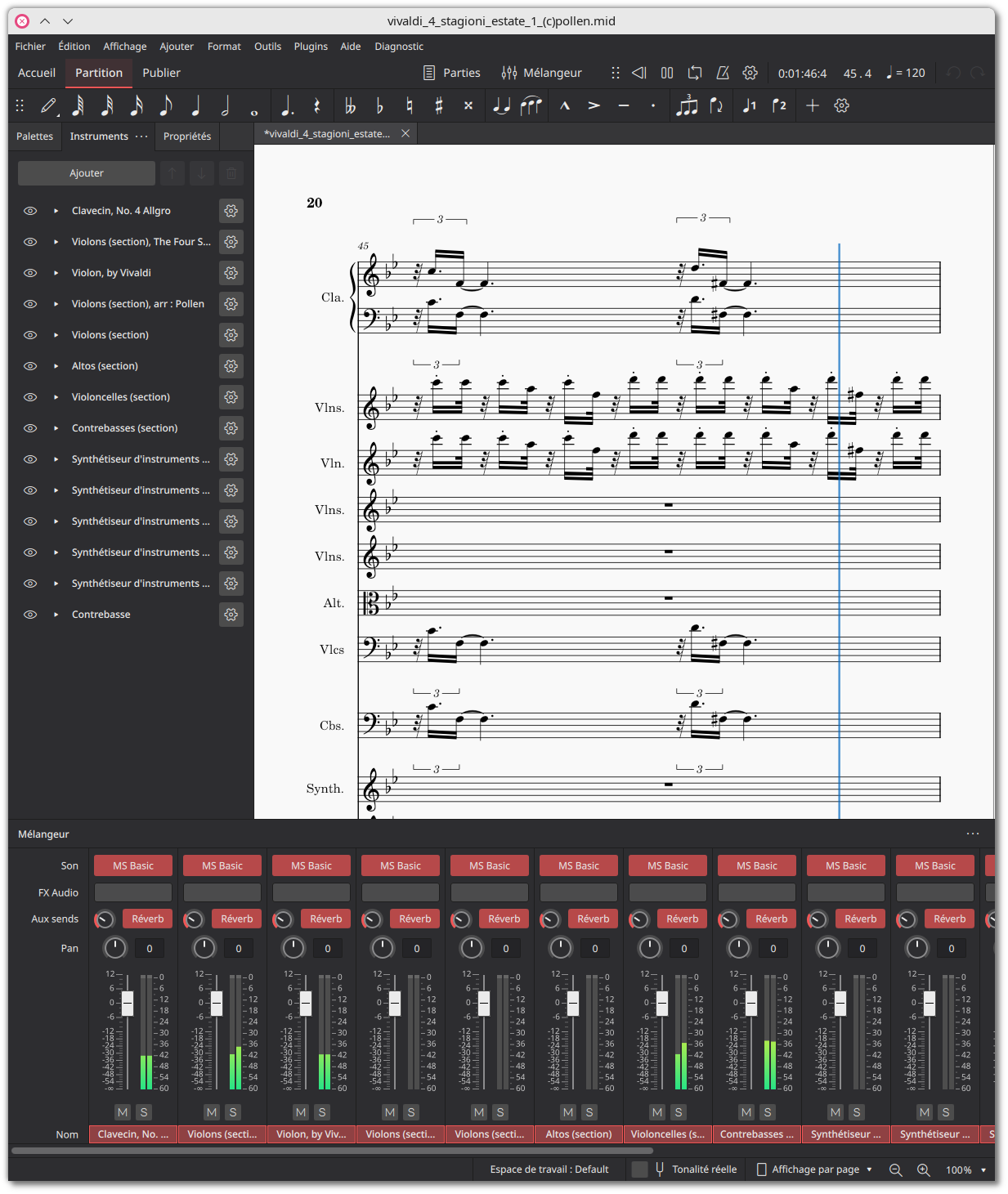Switch to voice 1
Image resolution: width=1008 pixels, height=1194 pixels.
(749, 105)
